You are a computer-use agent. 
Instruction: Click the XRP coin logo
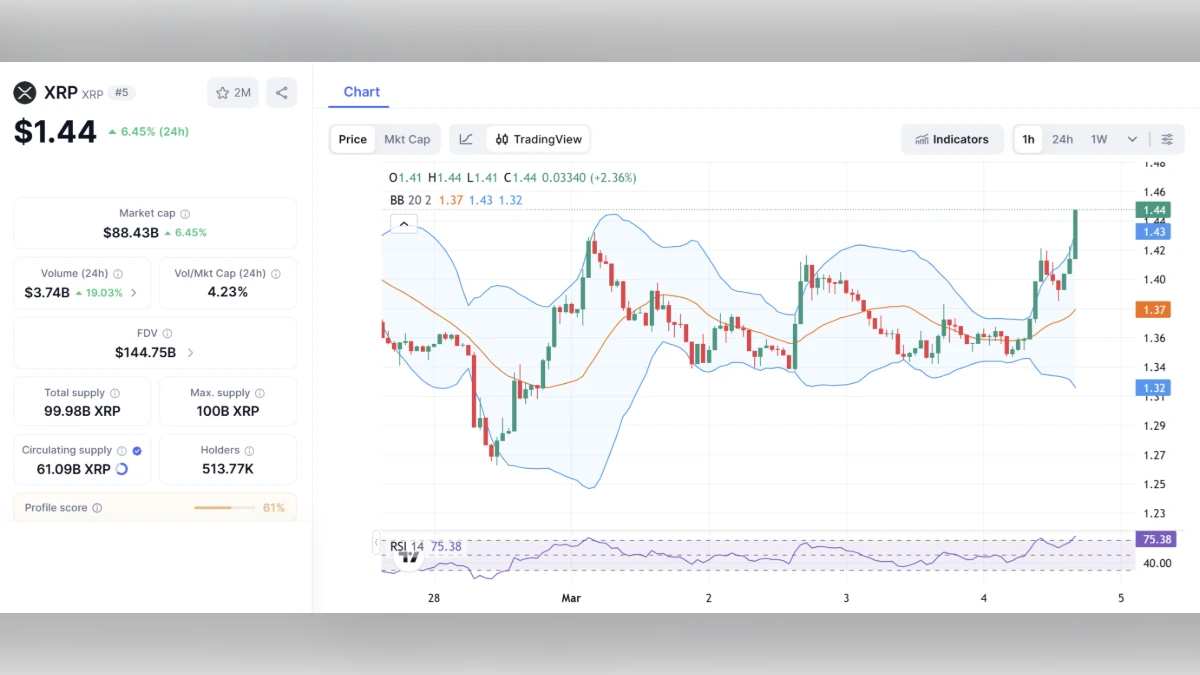[26, 92]
